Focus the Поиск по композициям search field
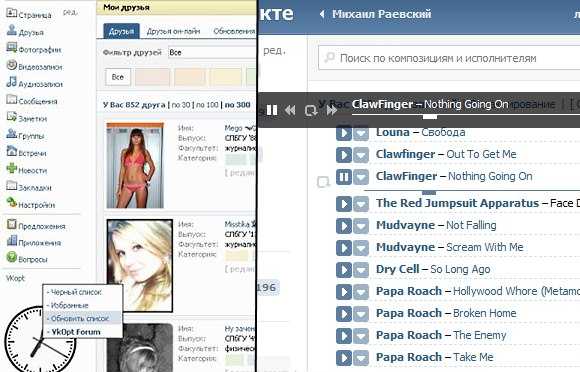 [x=449, y=58]
